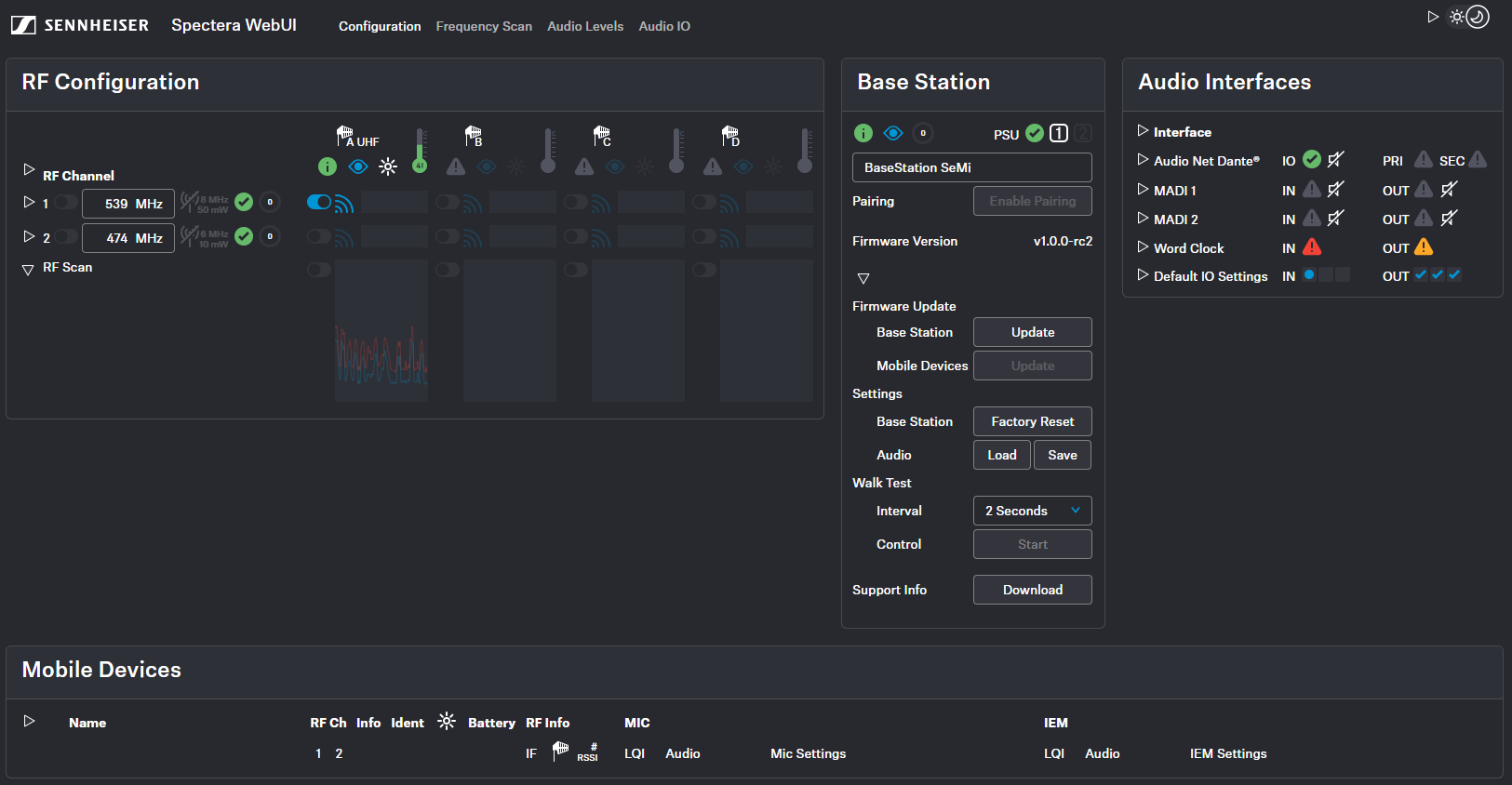Click antenna A UHF antenna icon
This screenshot has width=1512, height=785.
[345, 136]
